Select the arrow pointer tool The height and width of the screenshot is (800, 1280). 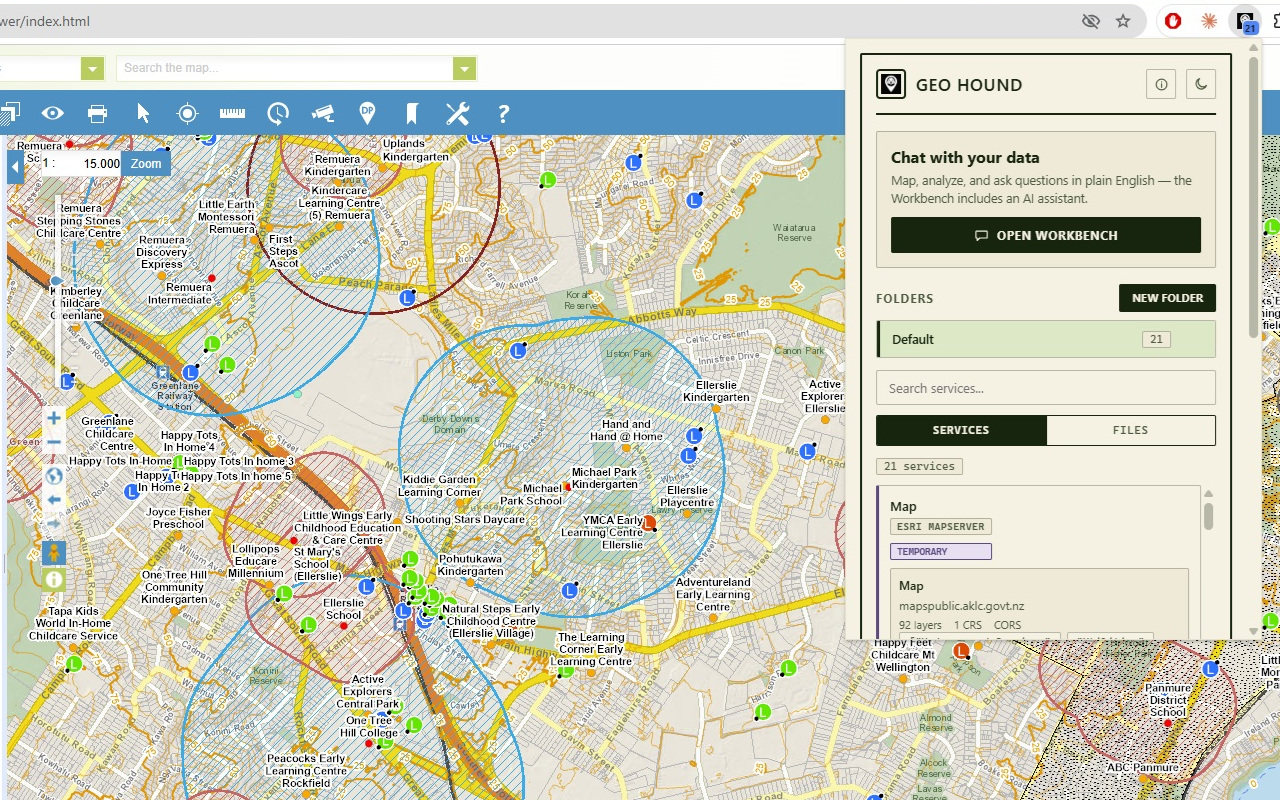[x=143, y=114]
